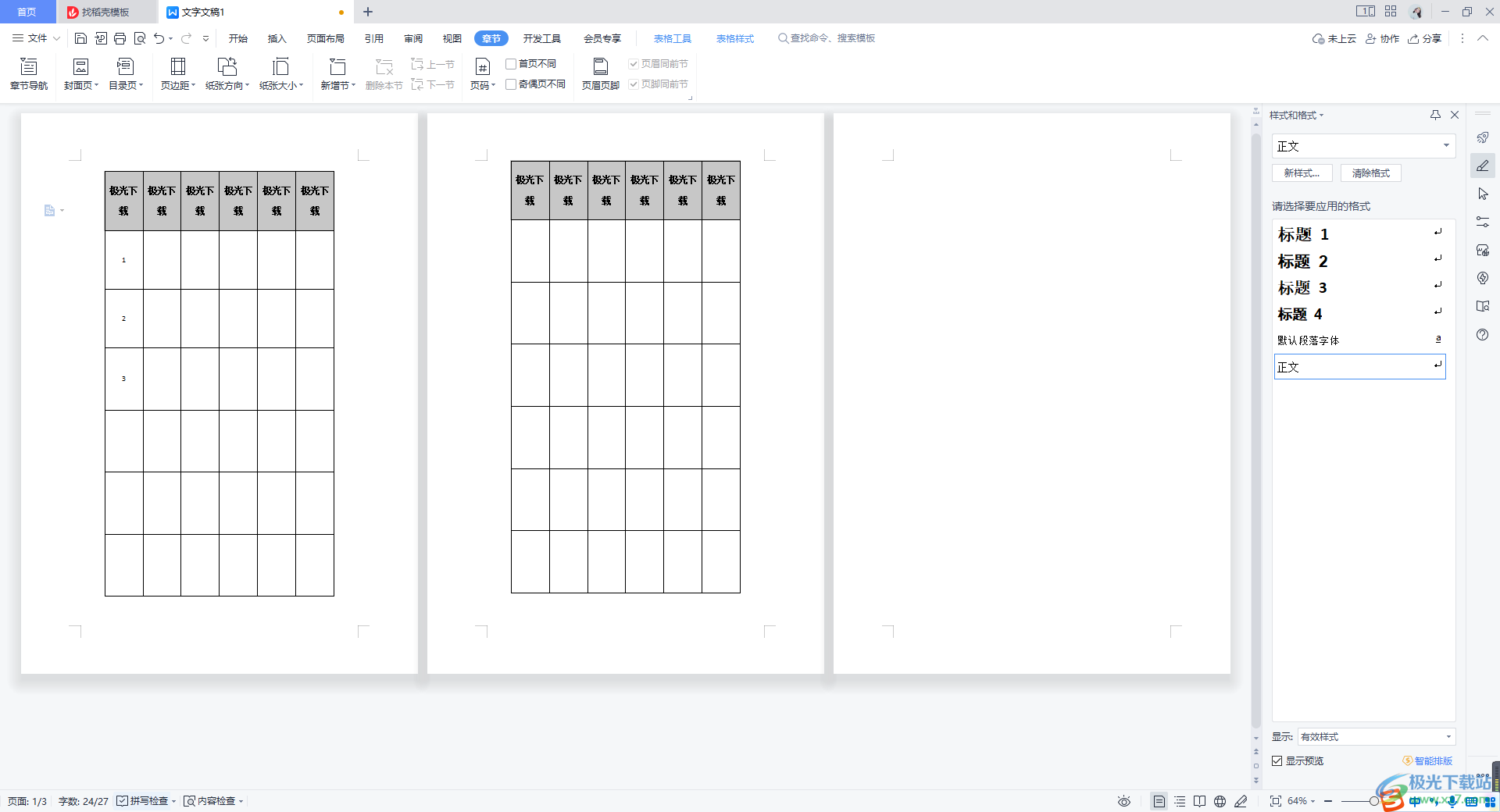Switch to the 引用 ribbon tab
Image resolution: width=1500 pixels, height=812 pixels.
pyautogui.click(x=374, y=38)
